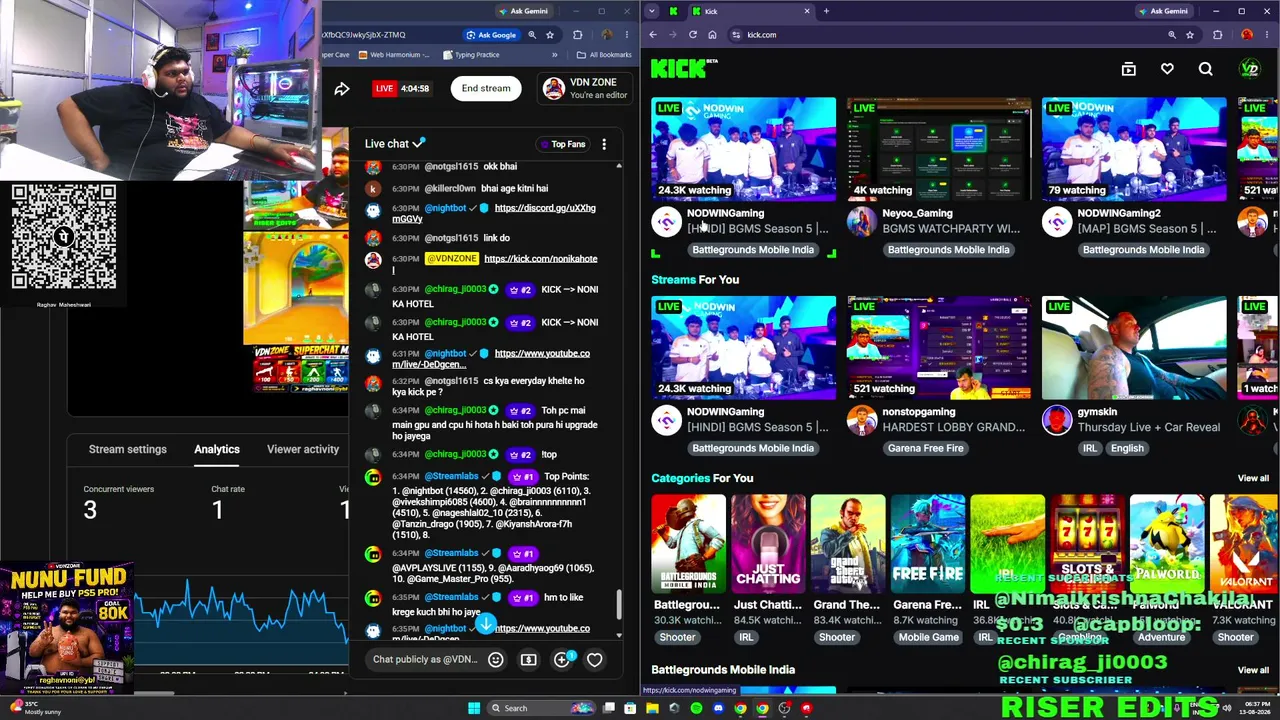Click the kick.com address bar
1280x720 pixels.
[945, 35]
